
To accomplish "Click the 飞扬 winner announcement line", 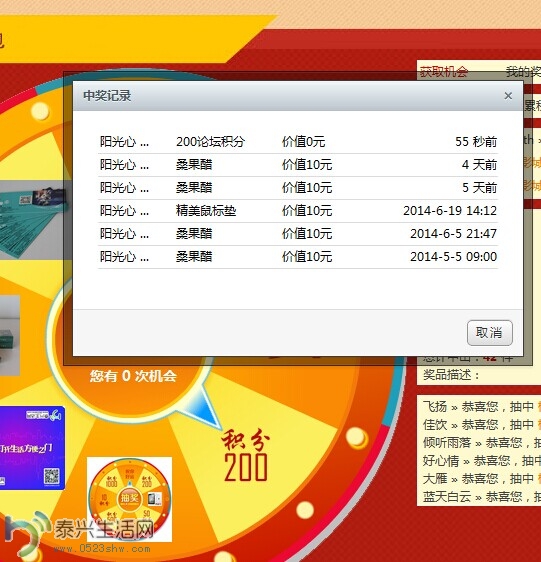I will coord(481,406).
